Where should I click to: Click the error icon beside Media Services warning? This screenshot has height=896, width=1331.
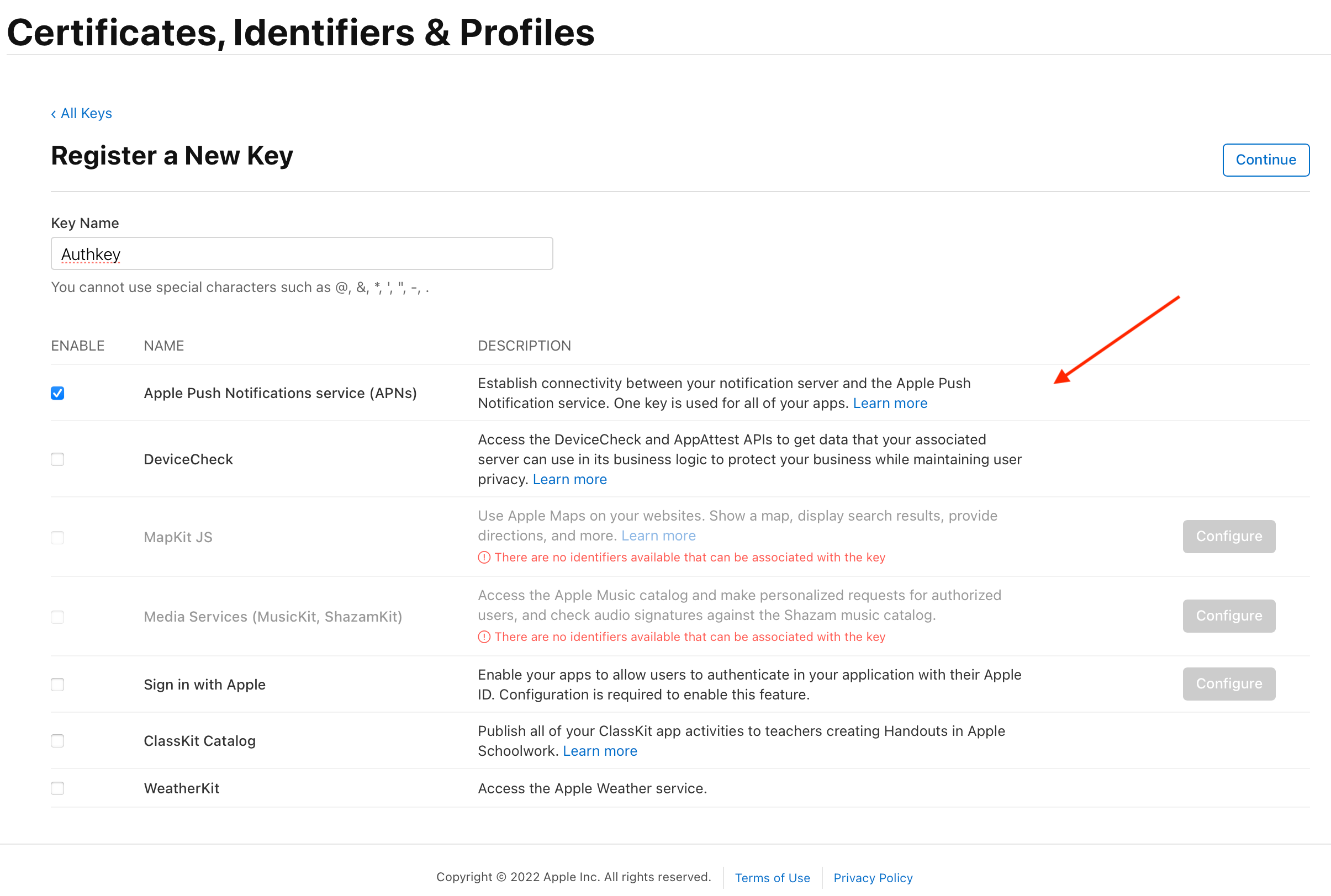tap(484, 636)
